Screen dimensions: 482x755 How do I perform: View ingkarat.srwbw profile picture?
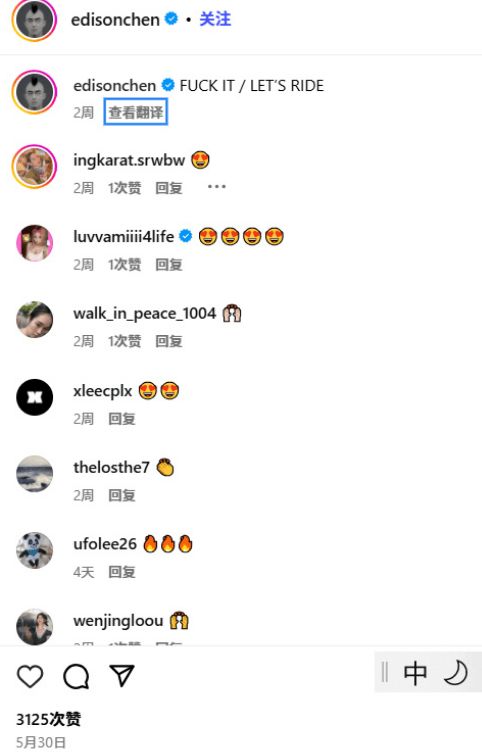click(x=34, y=166)
